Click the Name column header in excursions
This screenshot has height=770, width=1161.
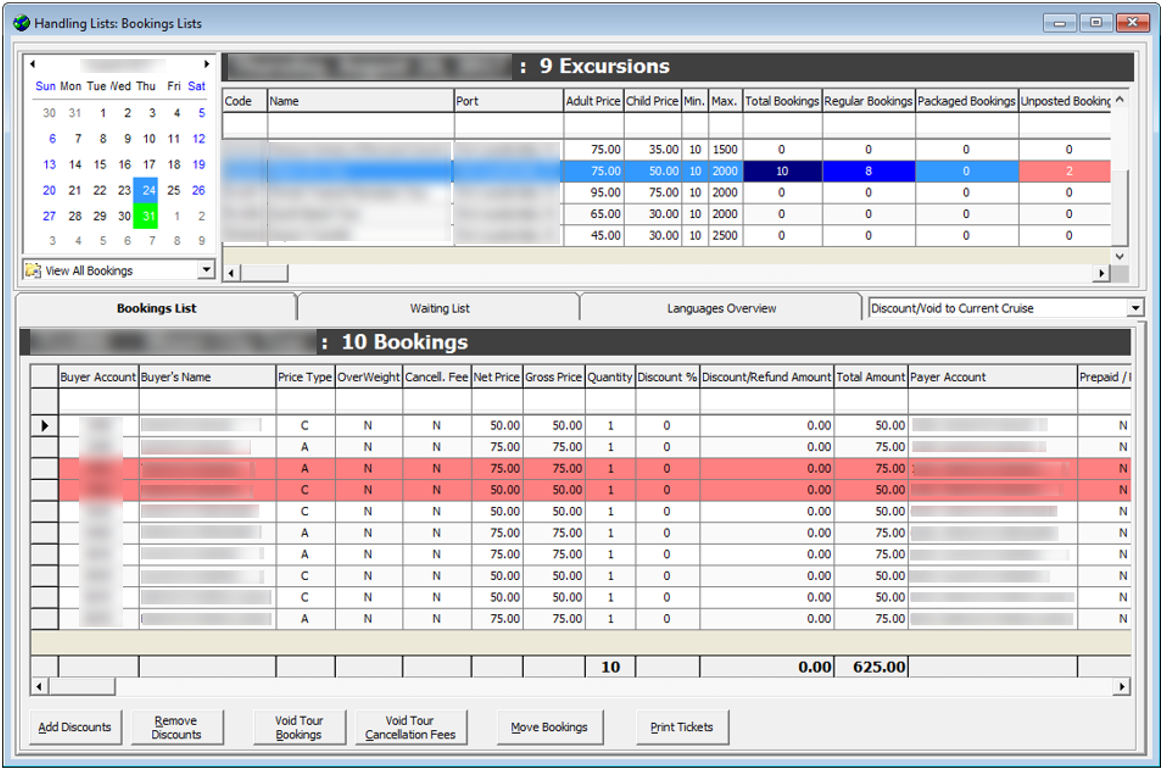[361, 101]
